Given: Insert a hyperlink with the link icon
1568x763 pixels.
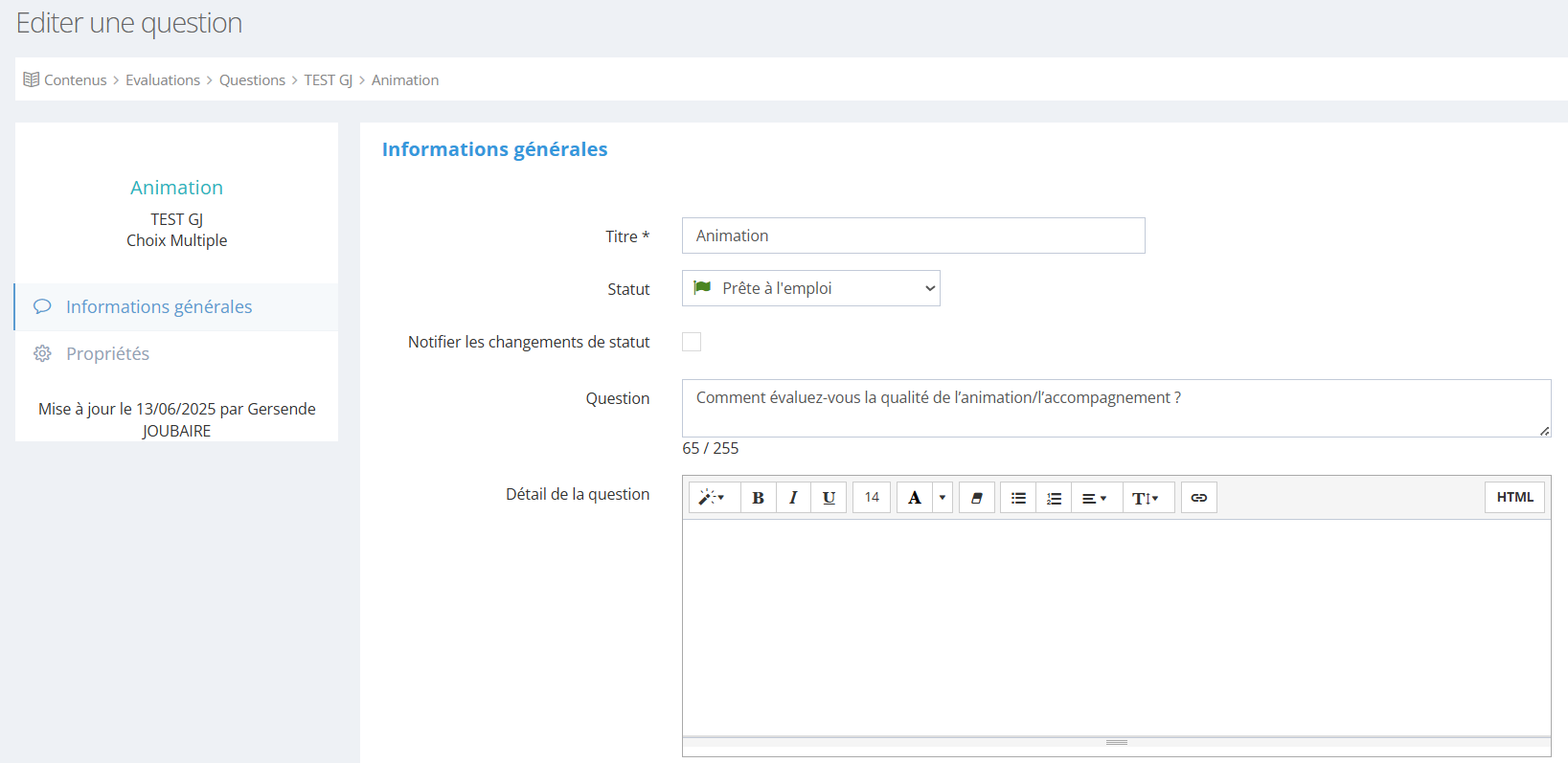Looking at the screenshot, I should point(1198,498).
